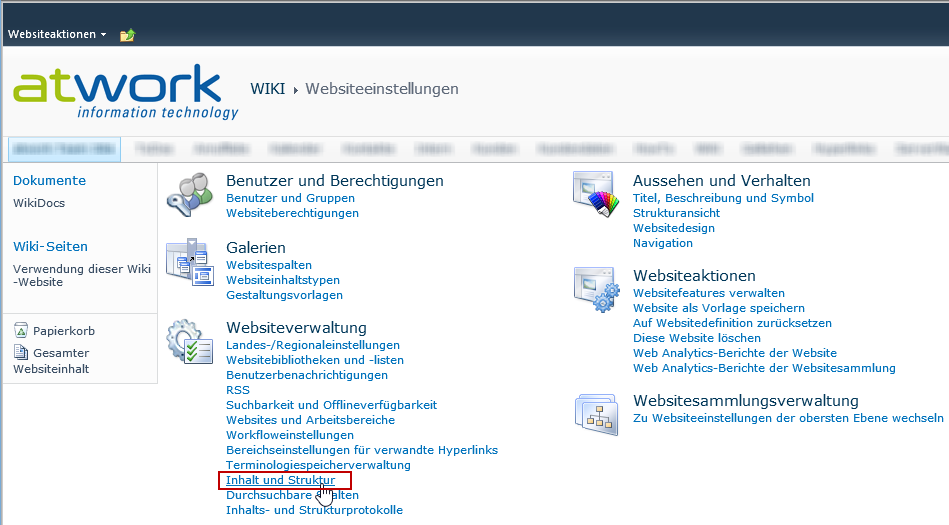The width and height of the screenshot is (949, 525).
Task: Open WikiDocs in the left navigation
Action: [x=38, y=203]
